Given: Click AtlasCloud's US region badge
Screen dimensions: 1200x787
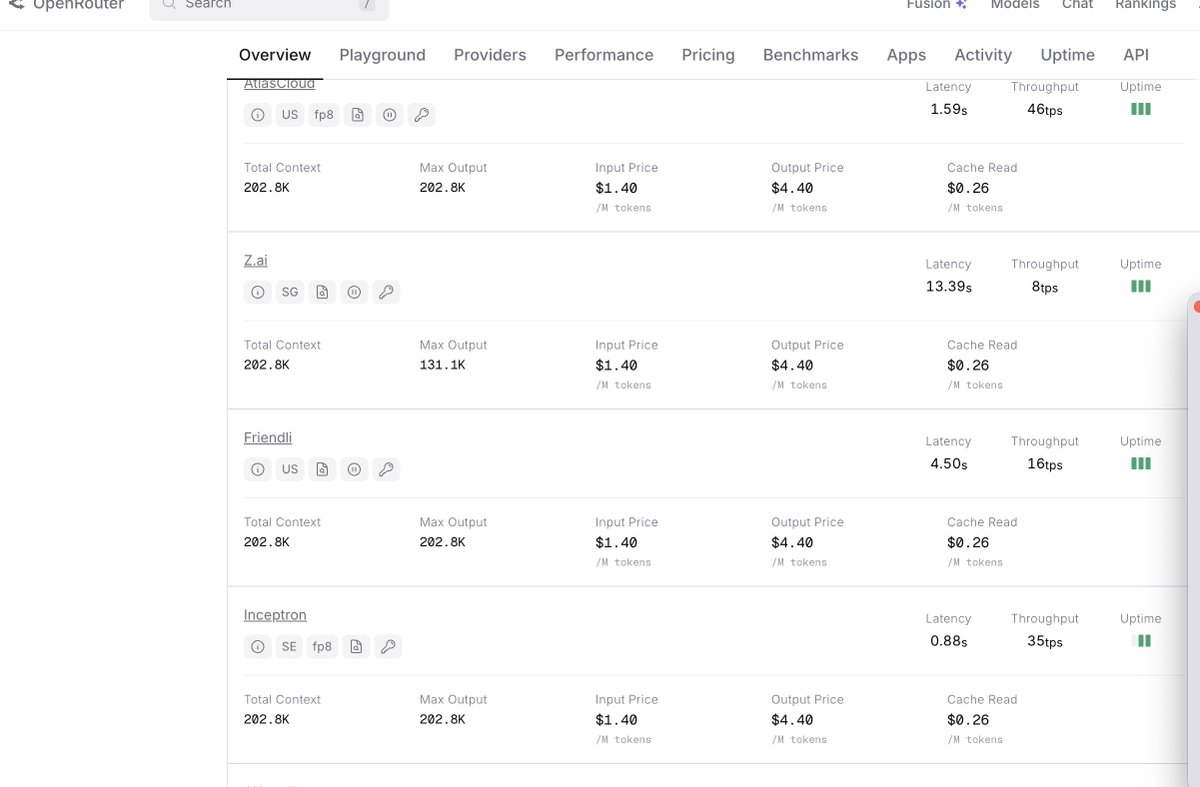Looking at the screenshot, I should [x=290, y=115].
